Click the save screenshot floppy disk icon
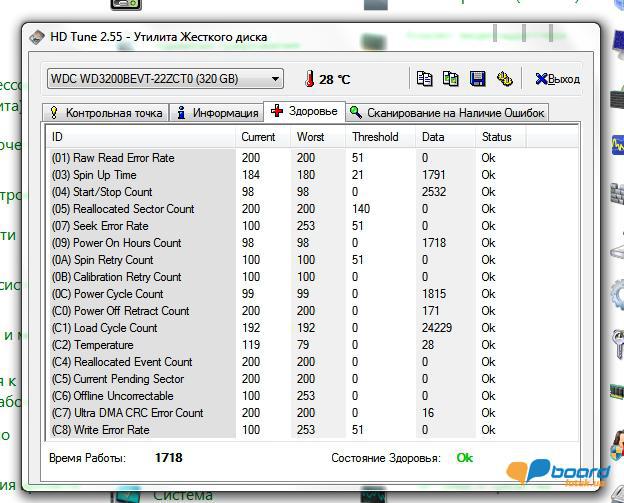Screen dimensions: 624x503 pos(478,78)
